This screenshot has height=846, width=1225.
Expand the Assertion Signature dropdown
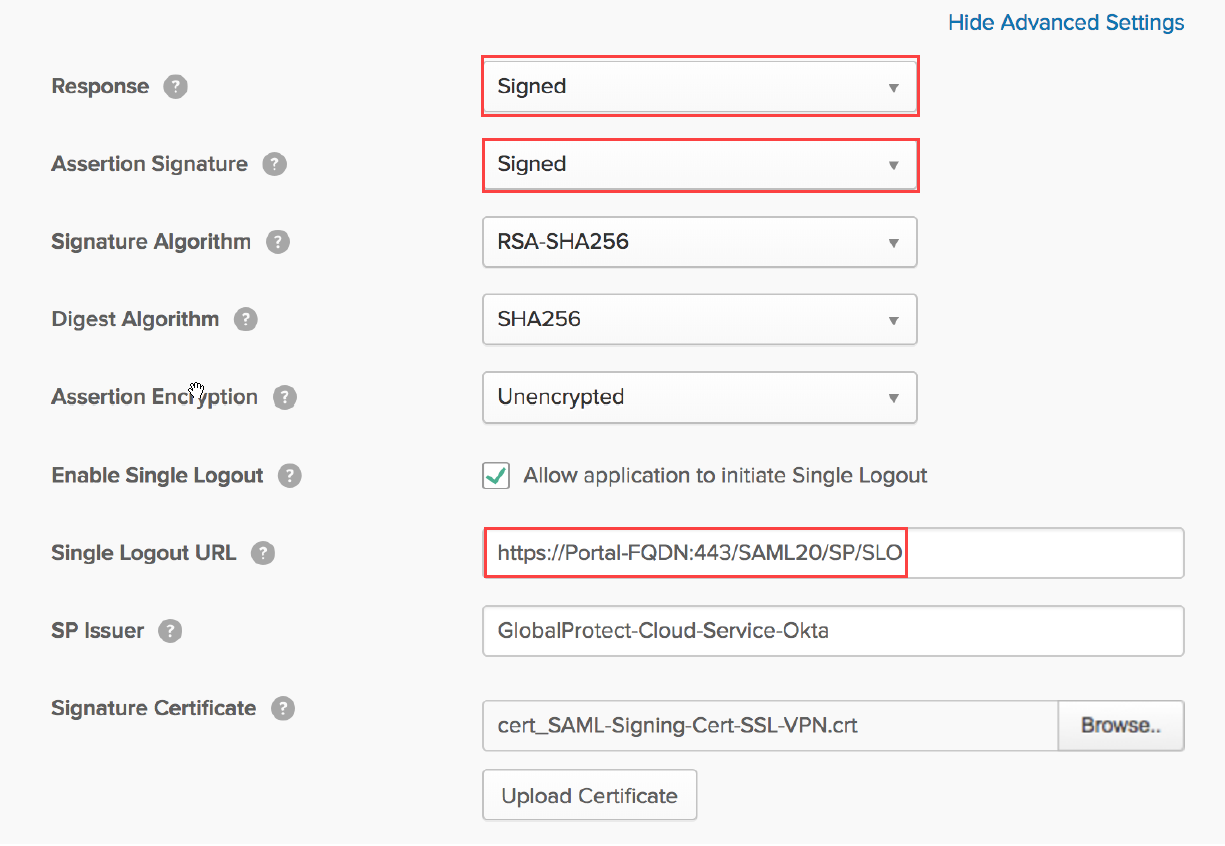699,165
